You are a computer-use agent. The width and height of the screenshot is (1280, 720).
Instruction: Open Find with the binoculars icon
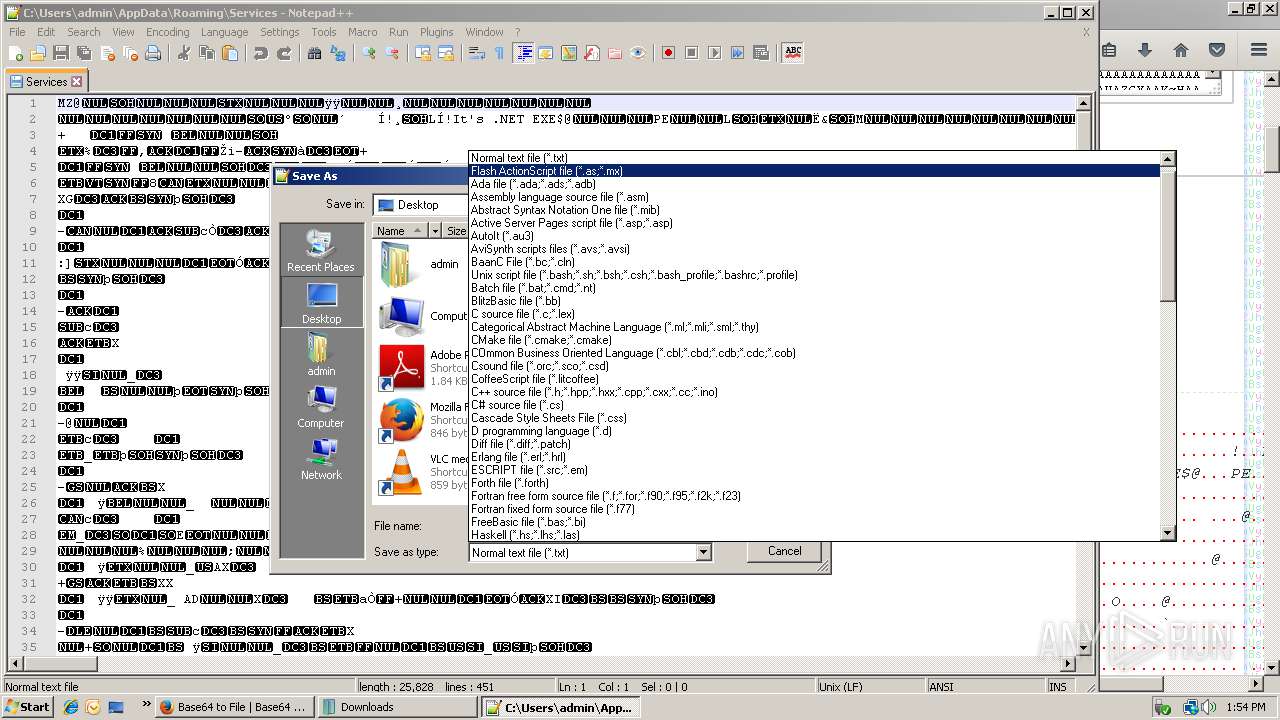click(x=314, y=53)
